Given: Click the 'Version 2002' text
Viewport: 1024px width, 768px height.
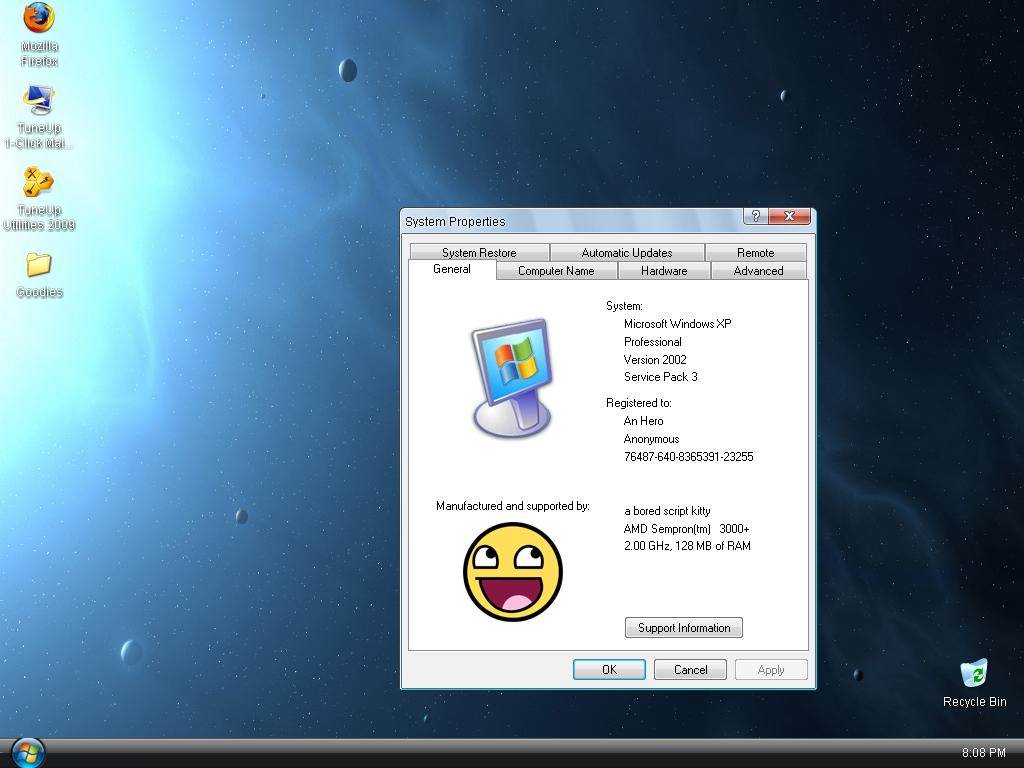Looking at the screenshot, I should 655,360.
